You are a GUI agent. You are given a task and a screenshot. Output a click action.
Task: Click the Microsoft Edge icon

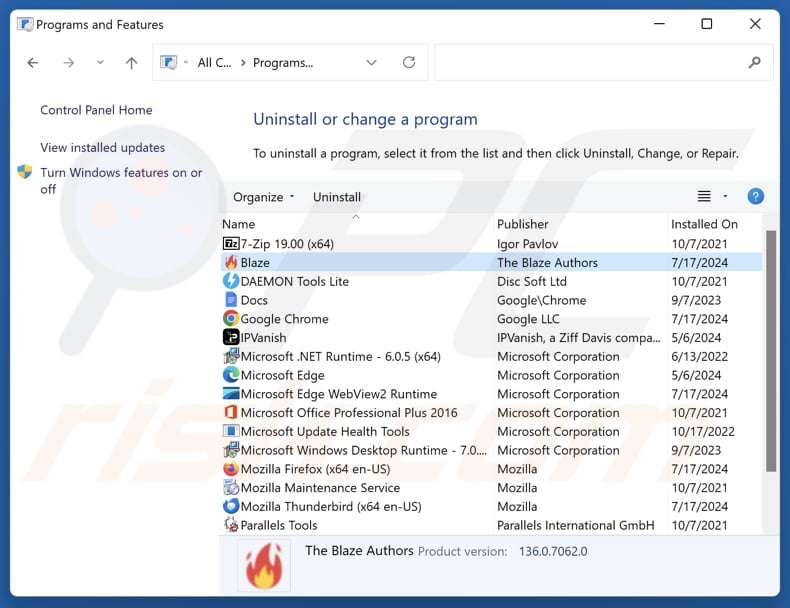click(231, 375)
